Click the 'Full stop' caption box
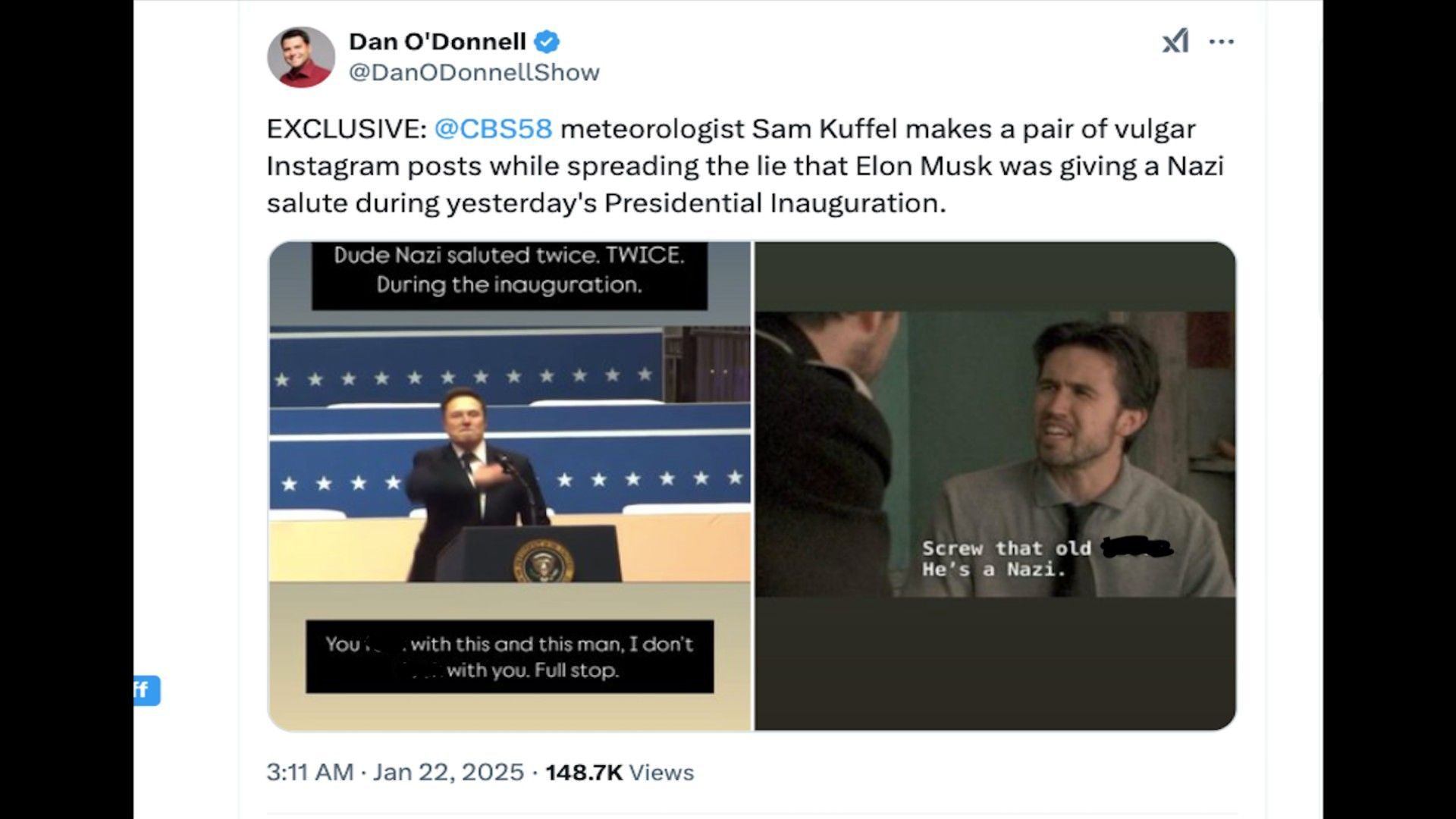 pyautogui.click(x=509, y=657)
